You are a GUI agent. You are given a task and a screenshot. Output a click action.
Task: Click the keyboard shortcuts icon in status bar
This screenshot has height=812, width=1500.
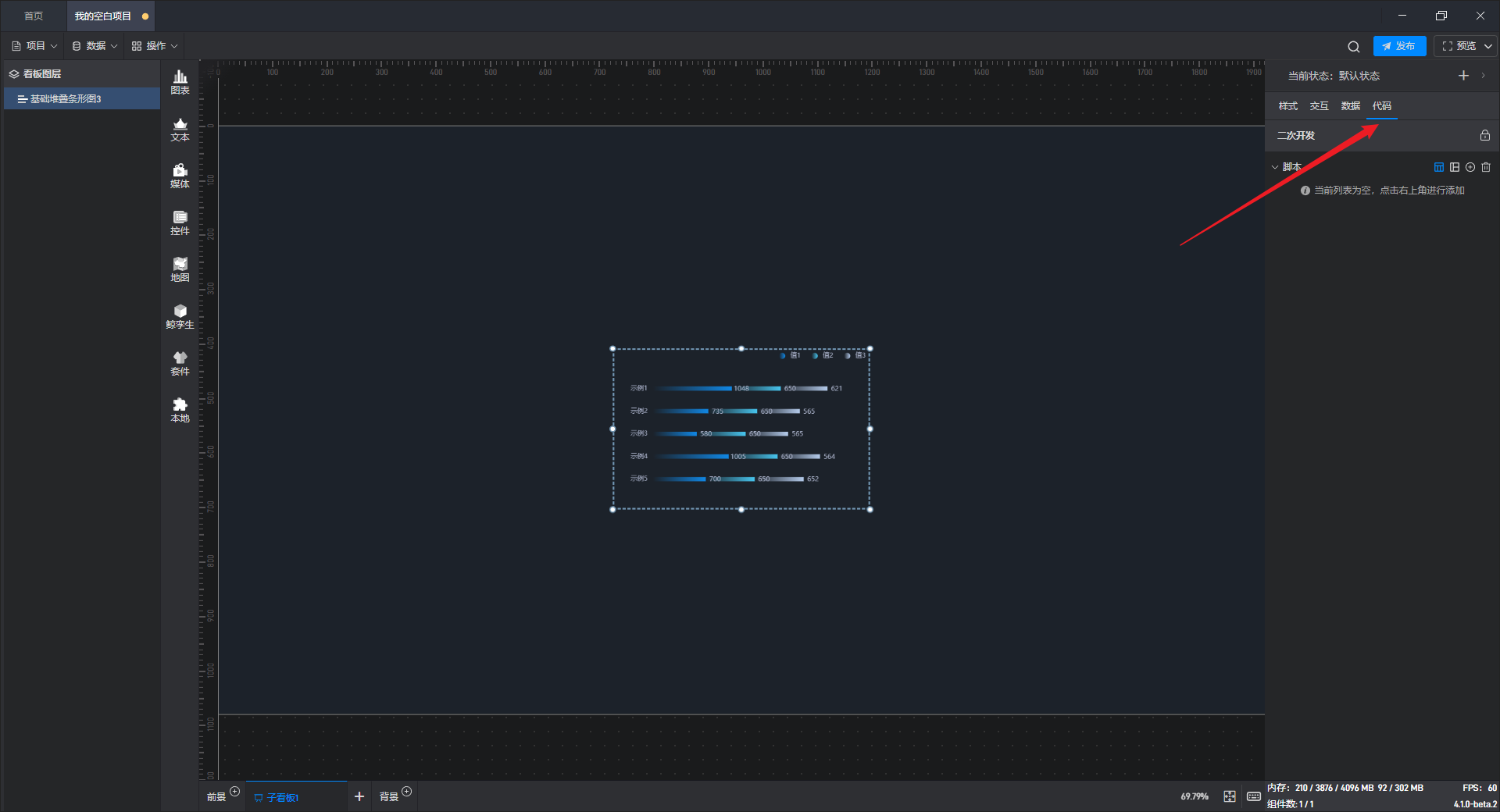pyautogui.click(x=1253, y=796)
